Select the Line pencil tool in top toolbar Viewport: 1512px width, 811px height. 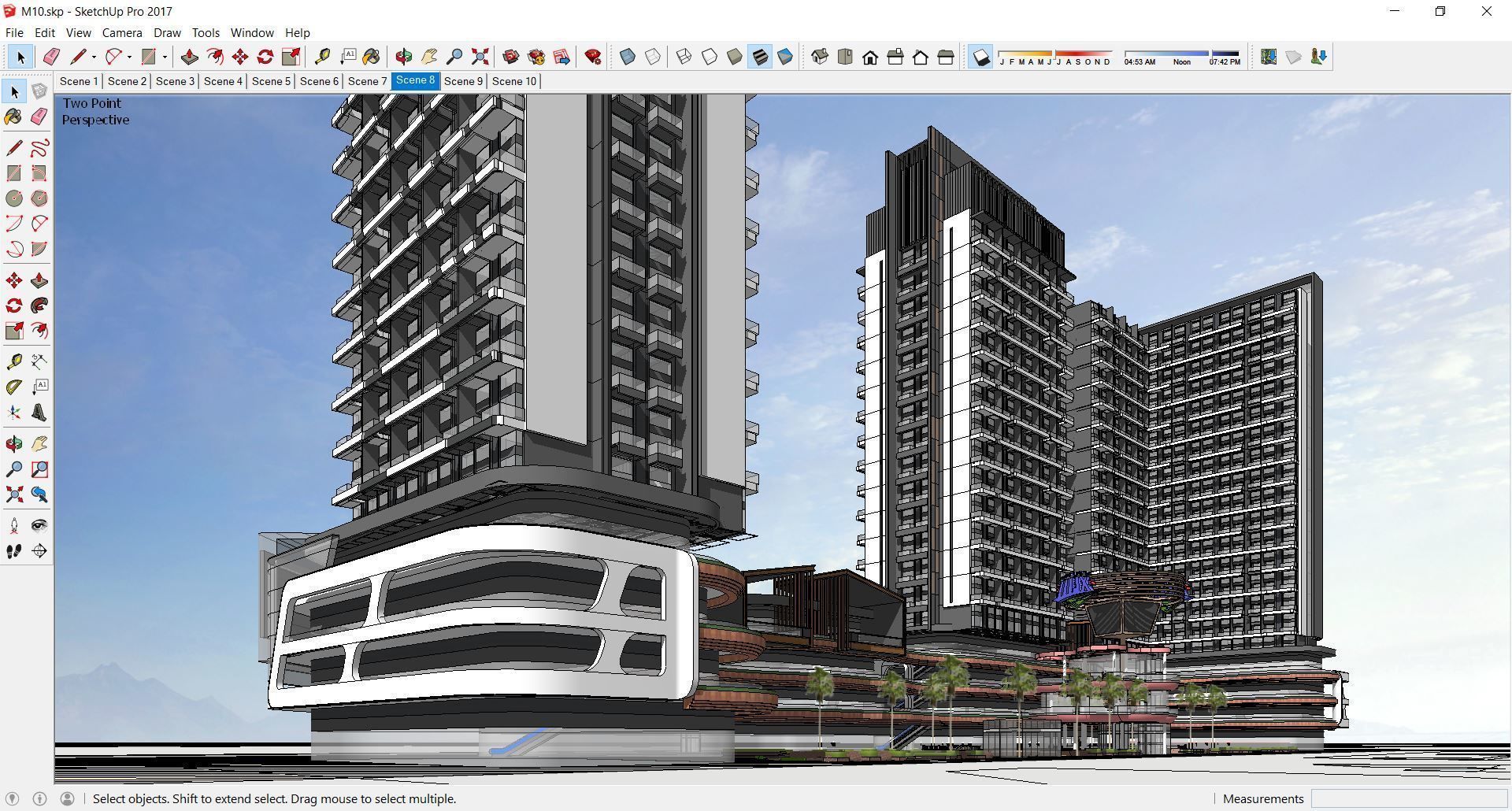tap(78, 57)
